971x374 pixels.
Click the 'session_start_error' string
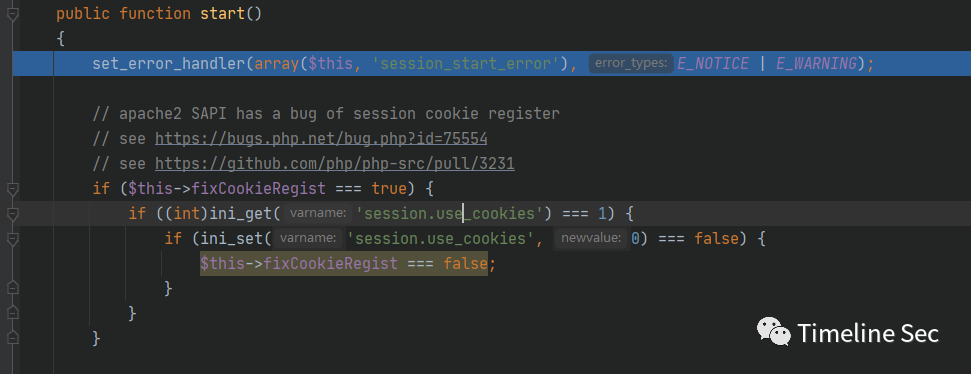466,64
